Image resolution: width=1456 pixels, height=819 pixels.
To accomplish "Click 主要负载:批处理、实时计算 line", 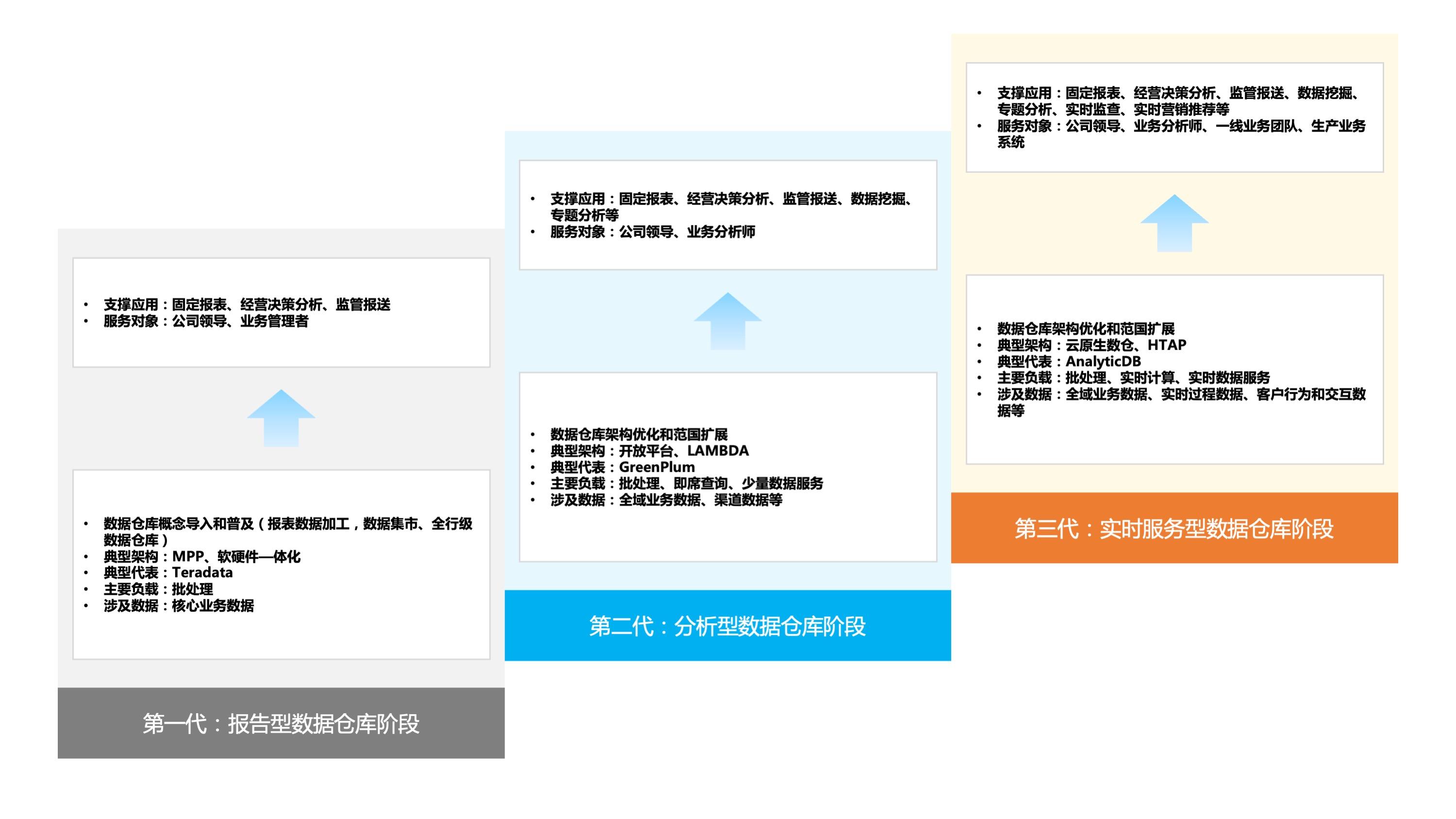I will click(1133, 378).
